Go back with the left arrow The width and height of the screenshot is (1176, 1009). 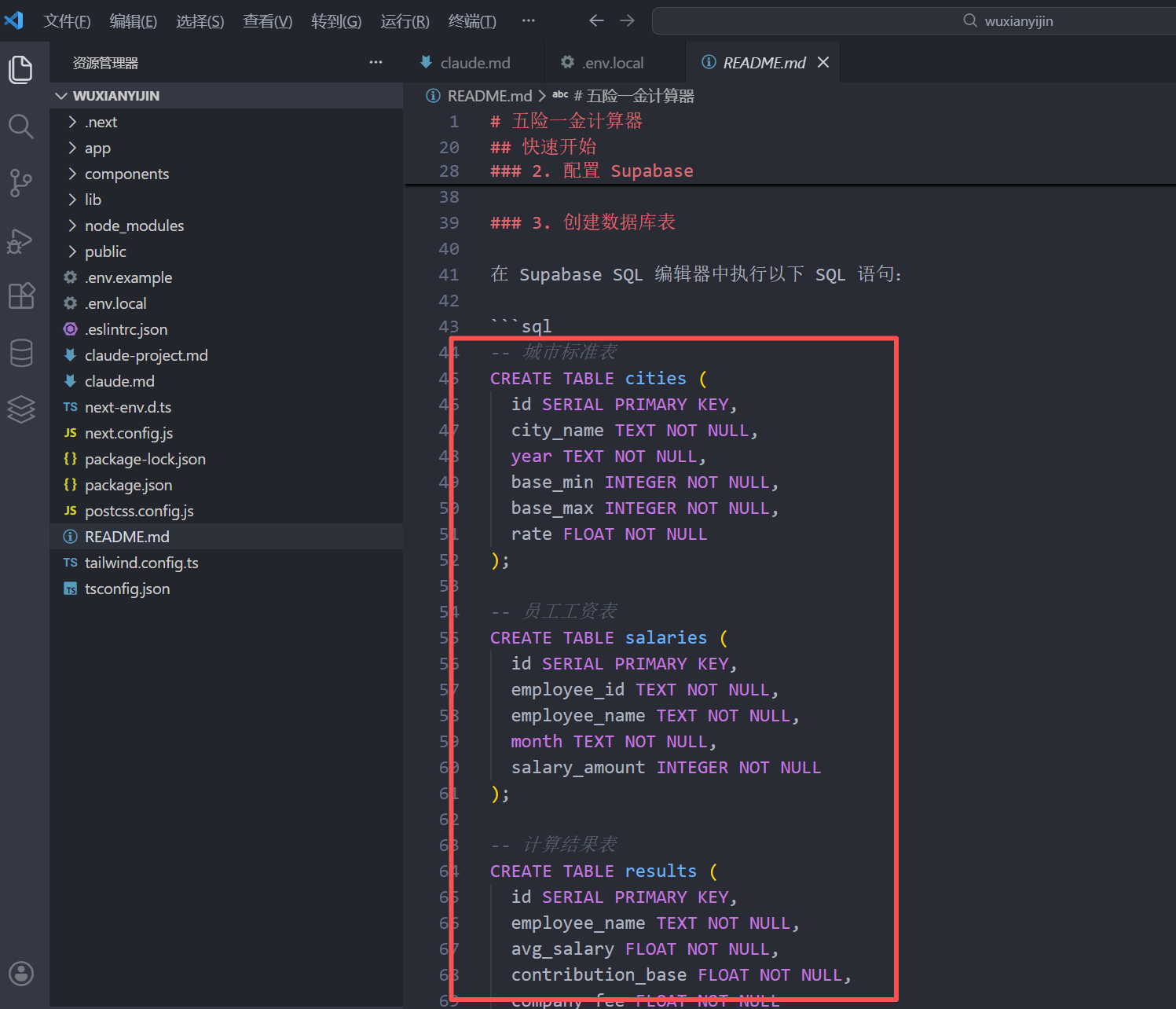click(x=596, y=20)
